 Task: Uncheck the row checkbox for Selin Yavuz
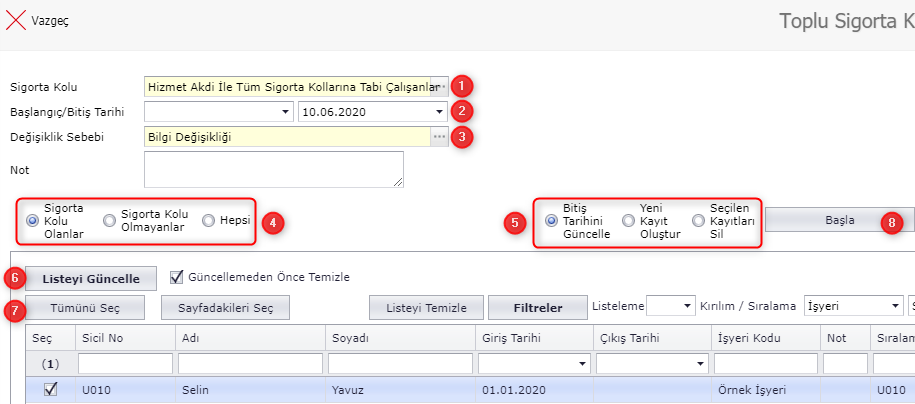click(50, 390)
